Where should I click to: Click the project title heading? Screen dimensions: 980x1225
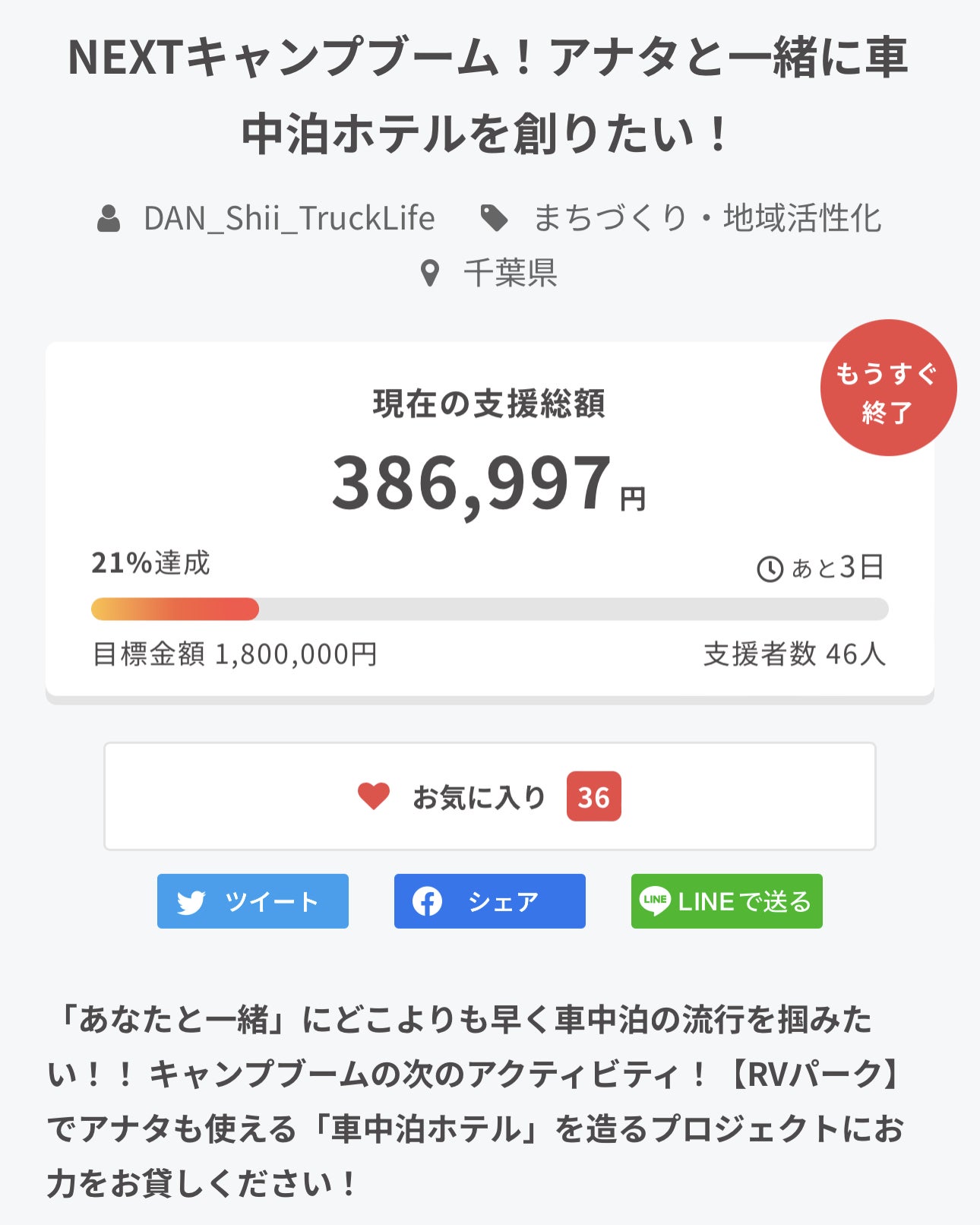488,95
